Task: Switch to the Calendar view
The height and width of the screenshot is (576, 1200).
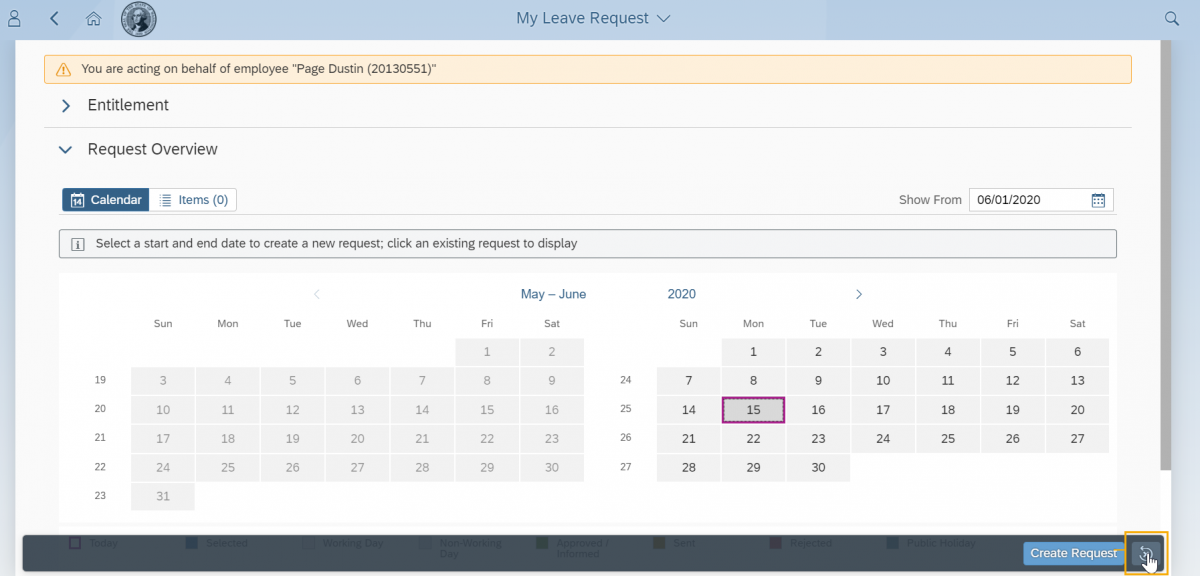Action: [x=106, y=200]
